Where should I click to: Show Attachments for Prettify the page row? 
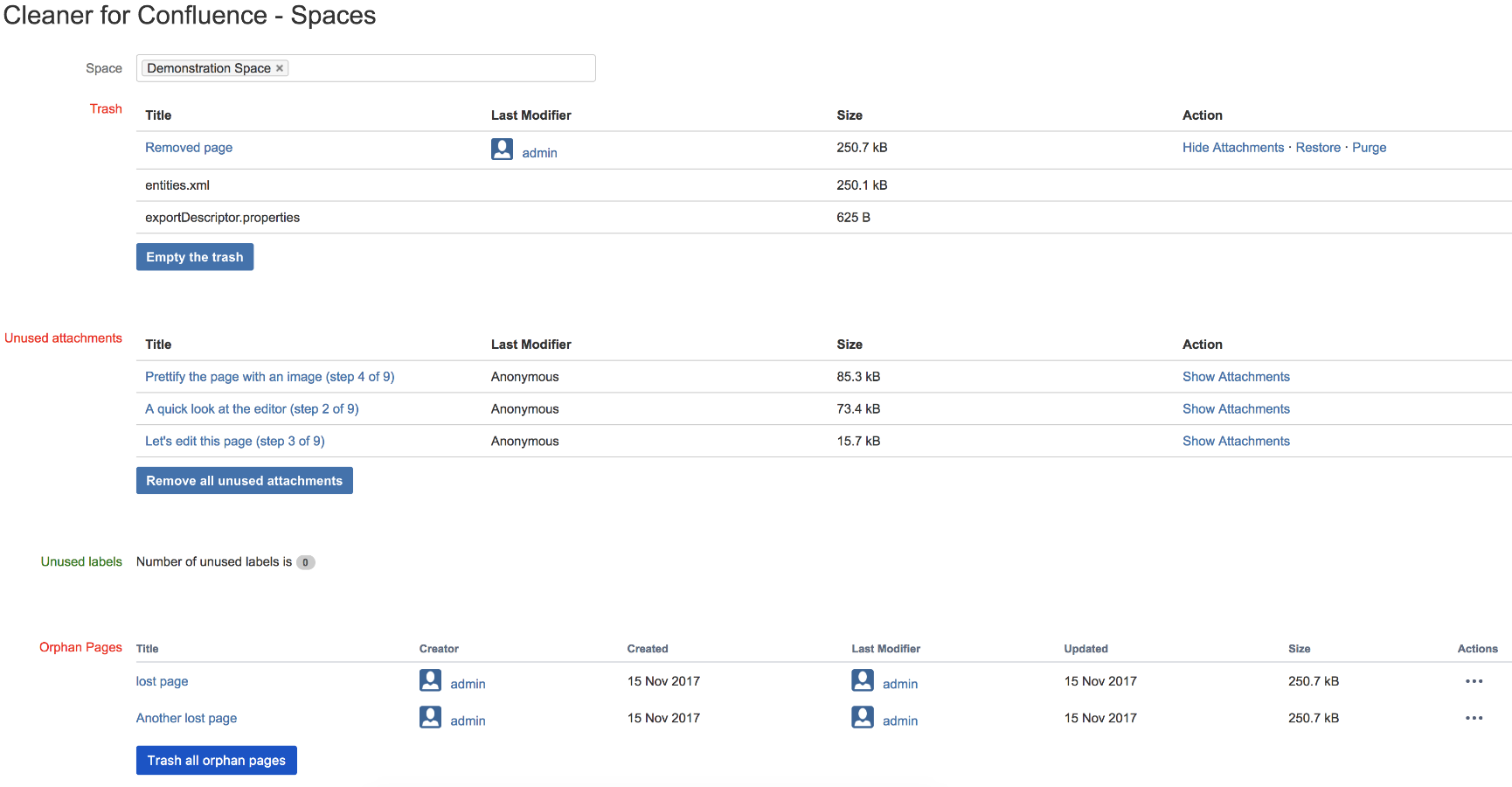tap(1236, 377)
